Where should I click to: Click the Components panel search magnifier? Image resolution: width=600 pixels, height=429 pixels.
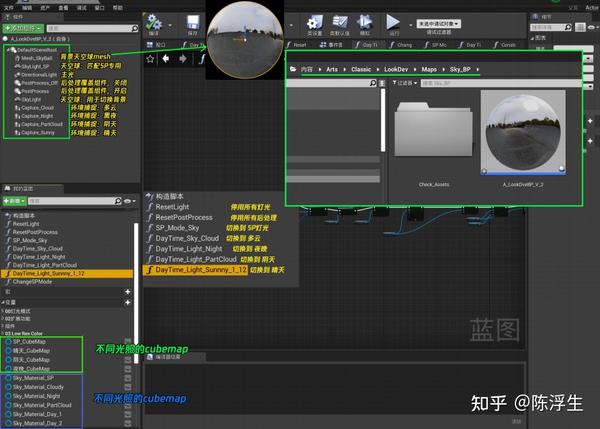134,28
